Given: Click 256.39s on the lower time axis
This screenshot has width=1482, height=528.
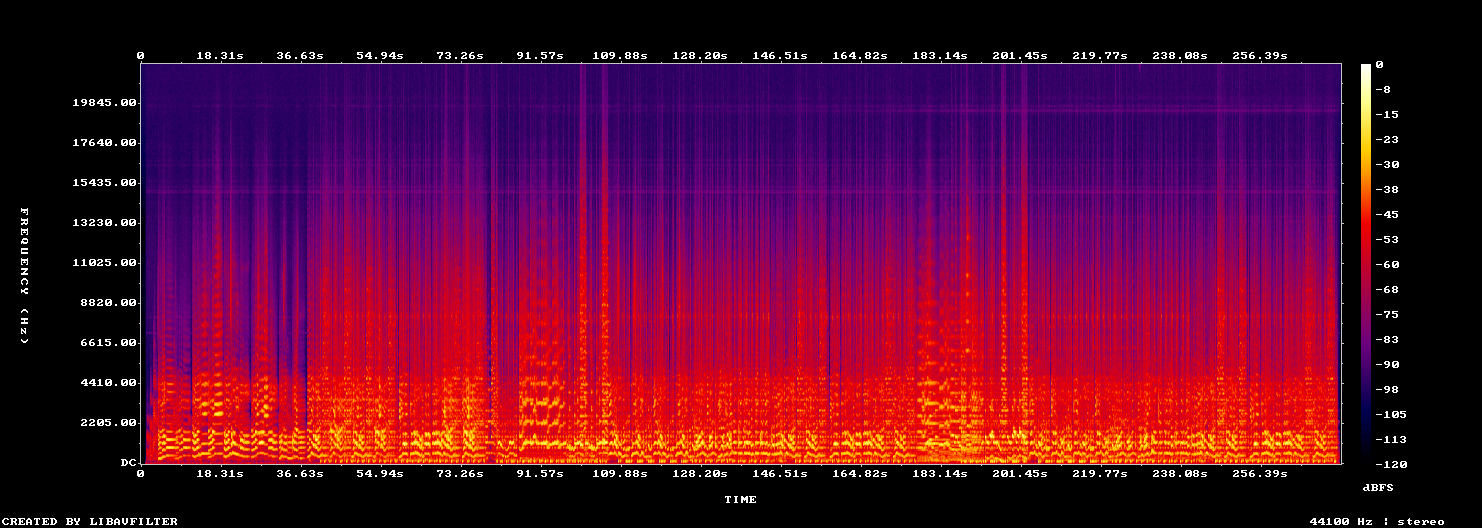Looking at the screenshot, I should [1260, 473].
